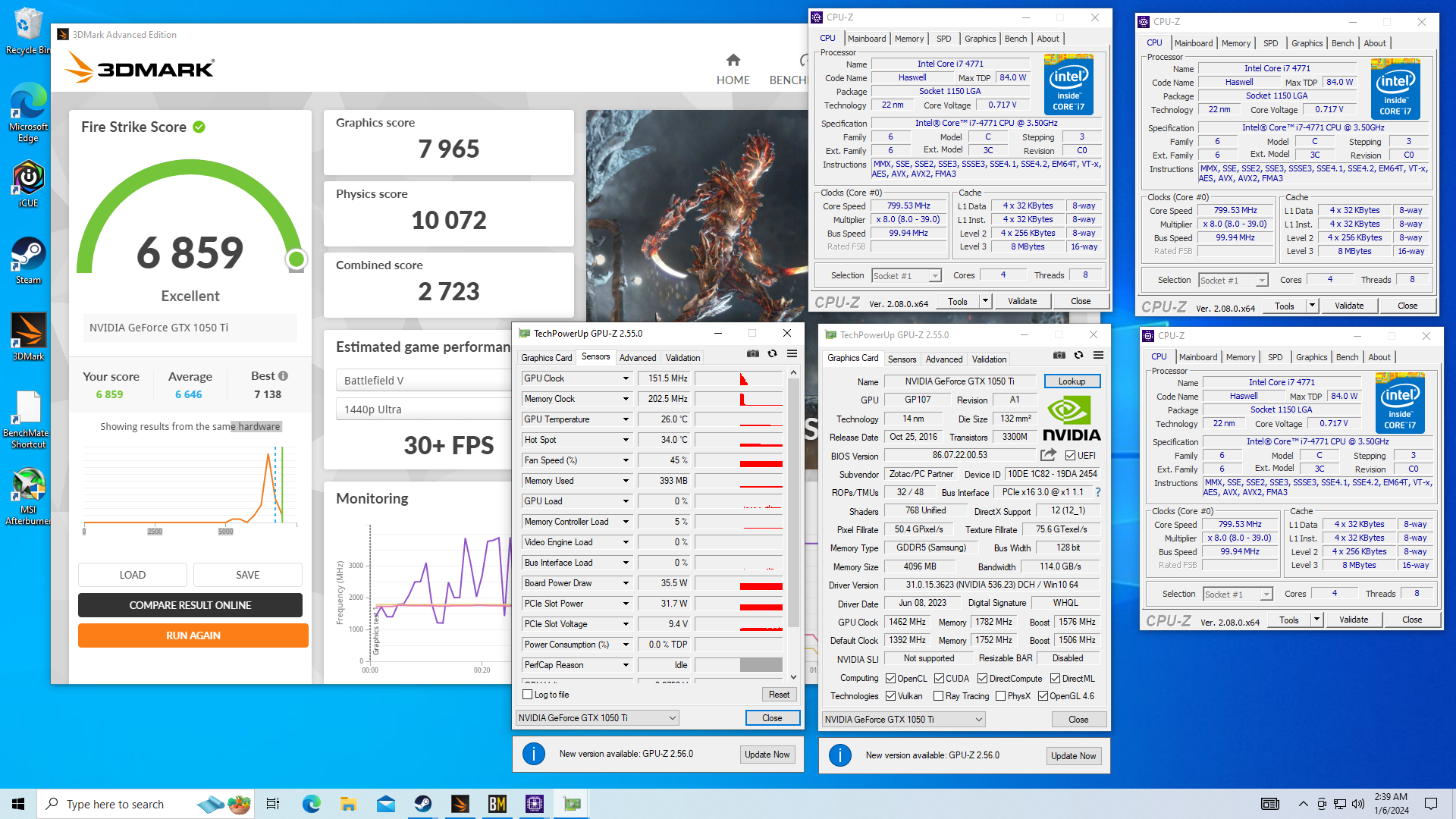Open SPD tab in top-right CPU-Z
This screenshot has width=1456, height=819.
click(x=1270, y=43)
